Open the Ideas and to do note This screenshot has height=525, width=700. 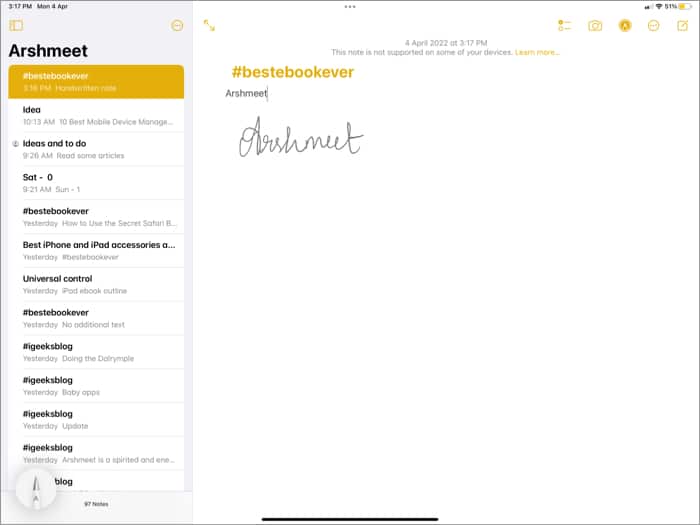point(96,149)
